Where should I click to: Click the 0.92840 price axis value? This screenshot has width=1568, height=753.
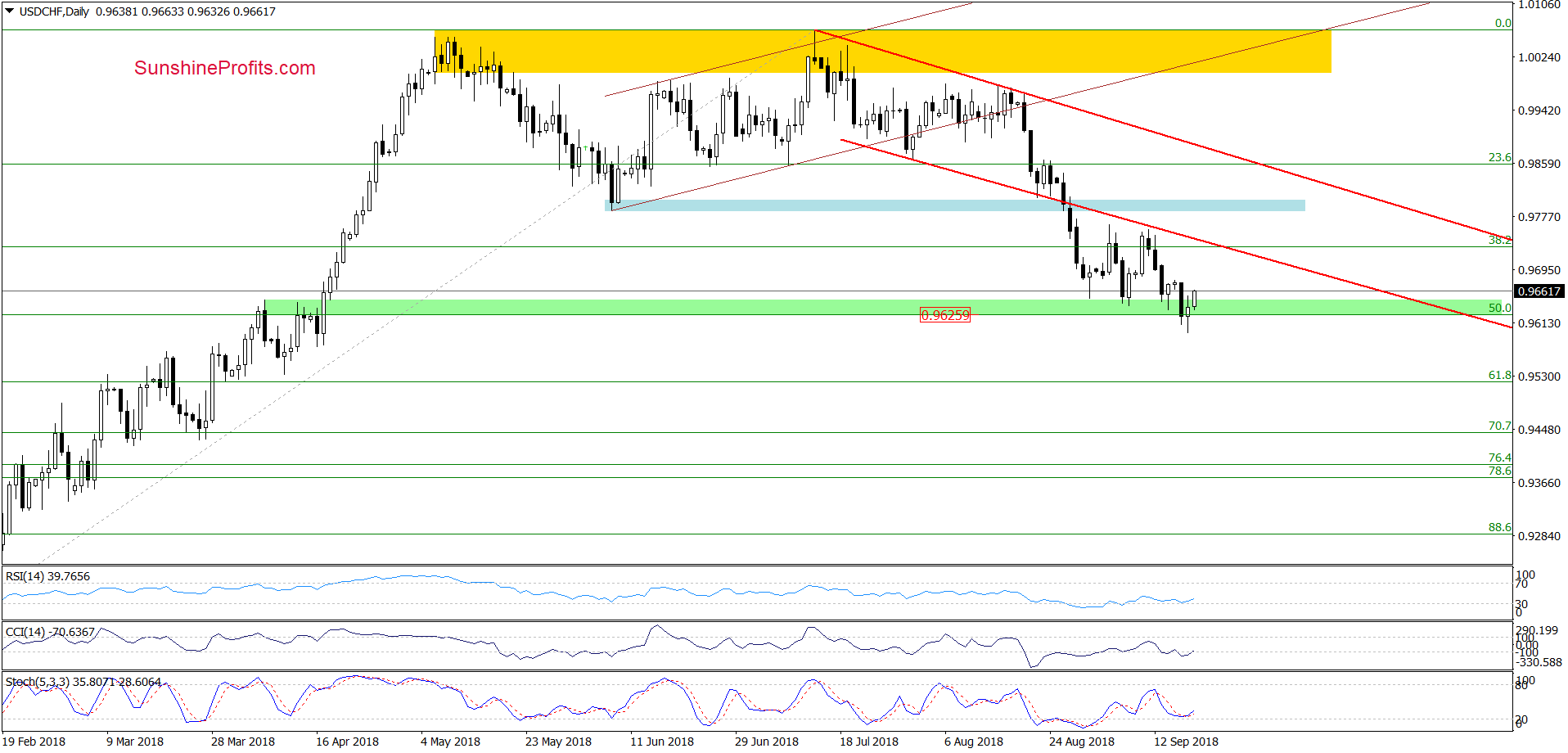pyautogui.click(x=1539, y=536)
